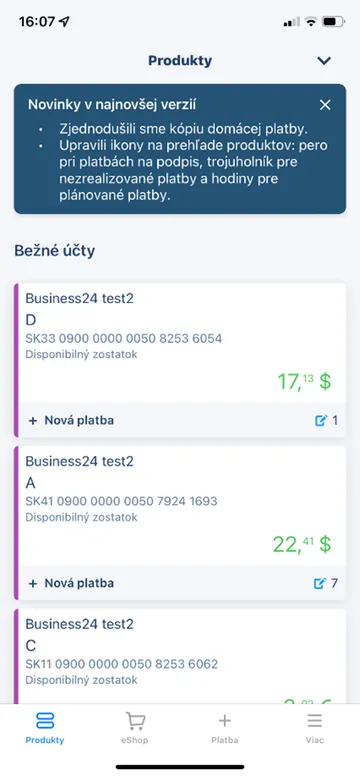Tap pending-signature pen icon on account A
This screenshot has height=776, width=360.
point(321,583)
